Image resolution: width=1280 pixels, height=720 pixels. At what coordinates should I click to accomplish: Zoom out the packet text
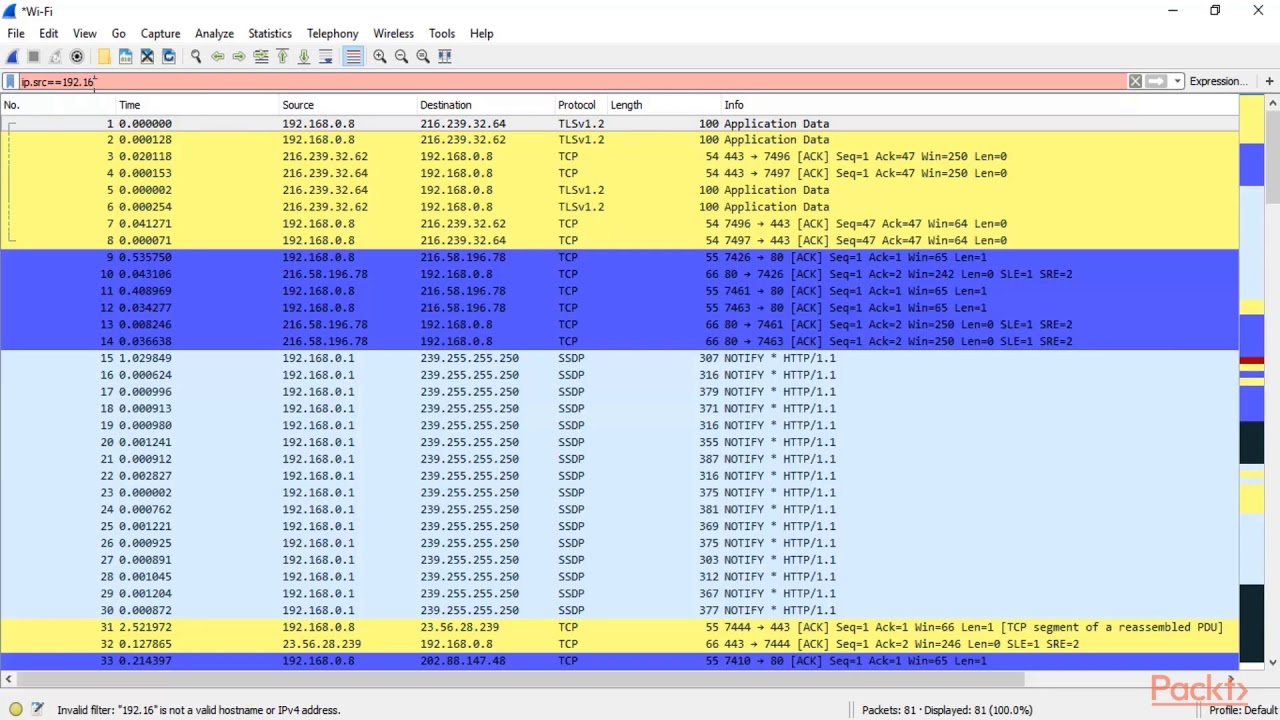(x=401, y=57)
